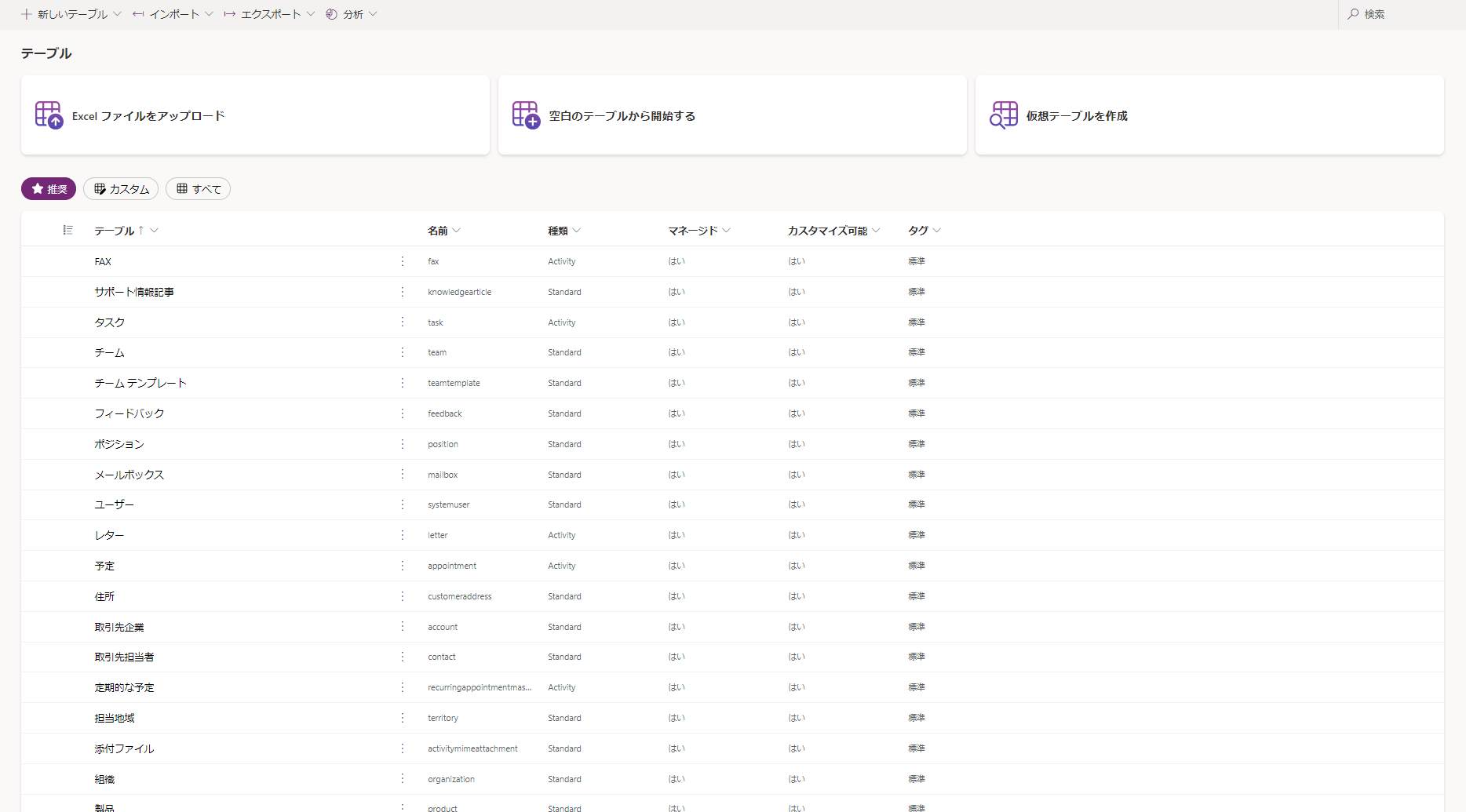This screenshot has height=812, width=1466.
Task: Open the 名前 column header menu
Action: click(x=457, y=230)
